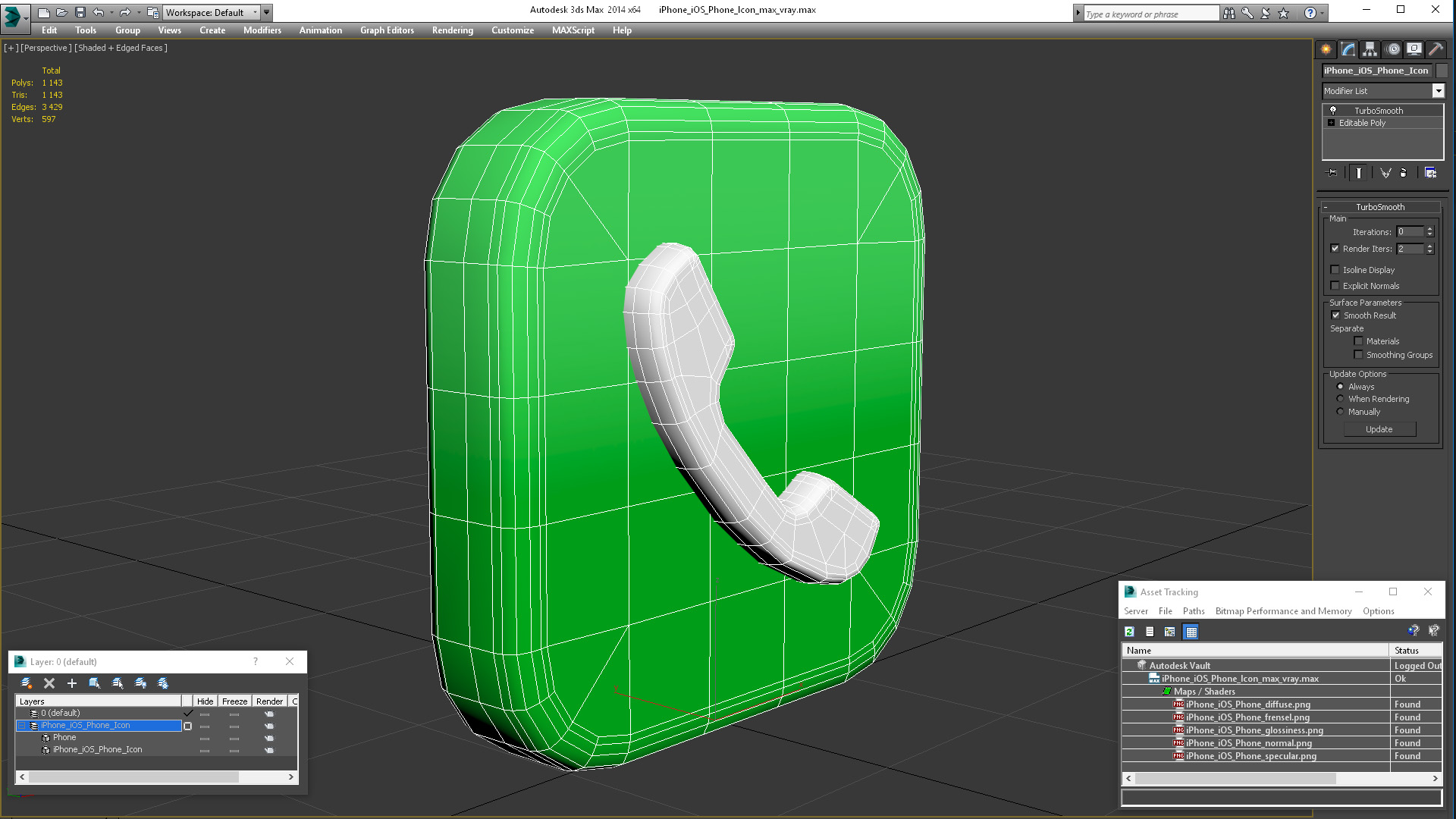This screenshot has height=819, width=1456.
Task: Click Status Log icon in Asset Tracking
Action: 1150,632
